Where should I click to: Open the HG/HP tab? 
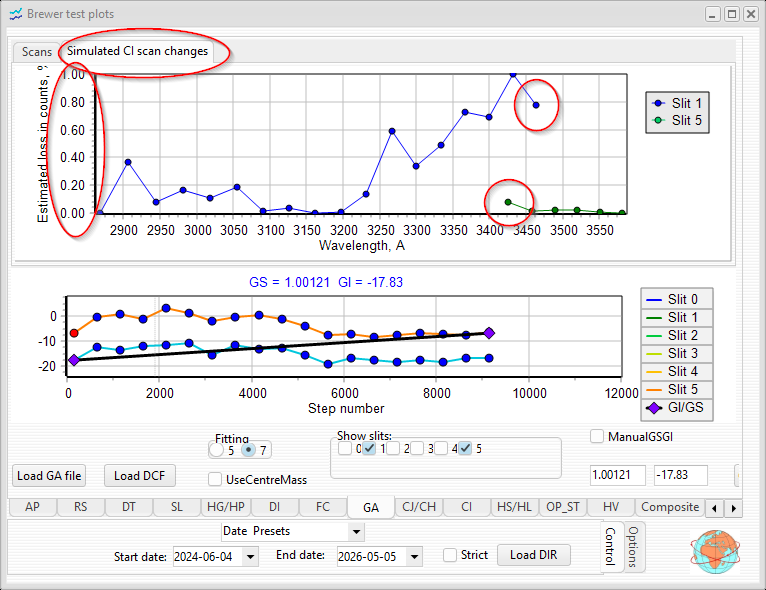coord(226,507)
